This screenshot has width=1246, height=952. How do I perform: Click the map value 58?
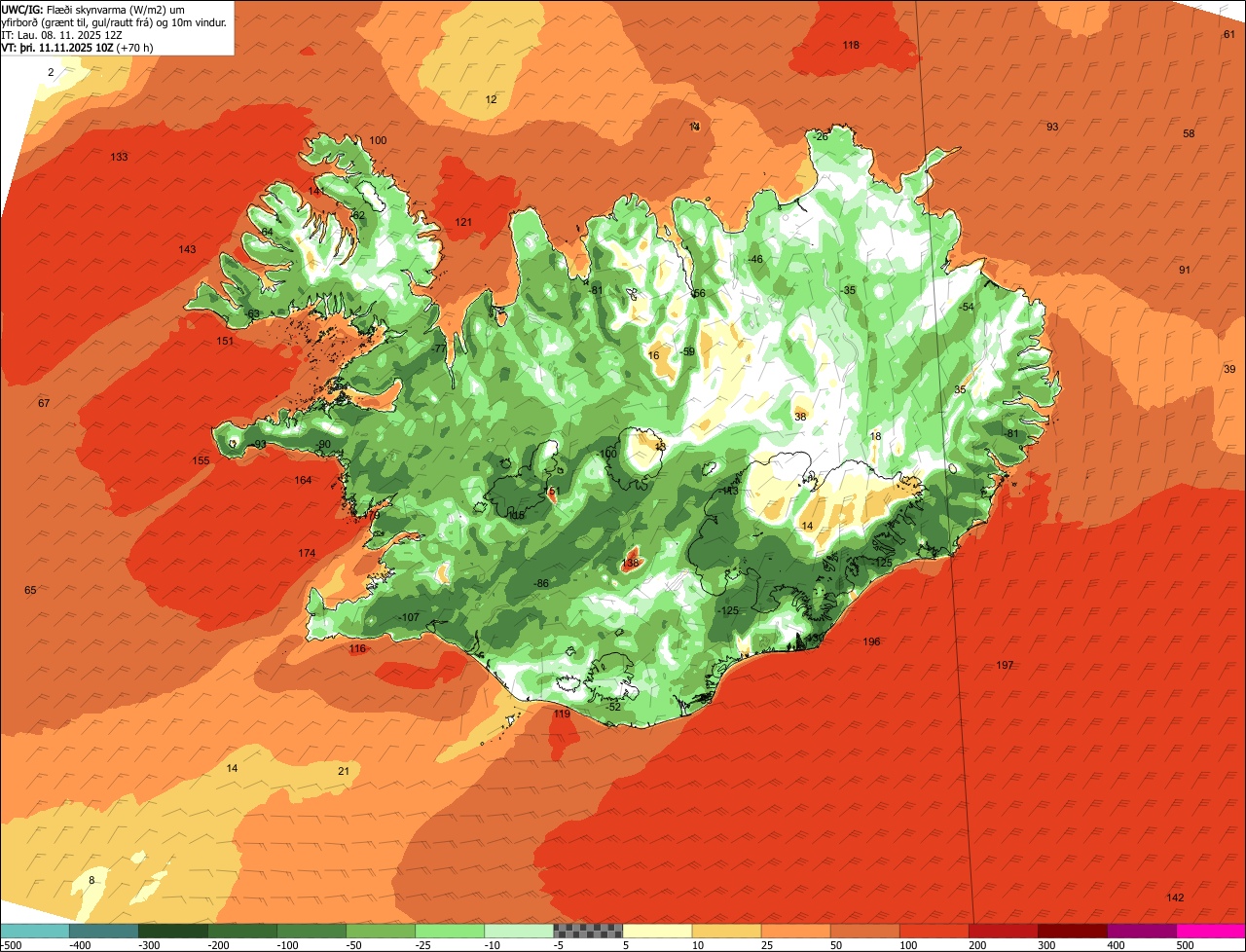click(1189, 133)
